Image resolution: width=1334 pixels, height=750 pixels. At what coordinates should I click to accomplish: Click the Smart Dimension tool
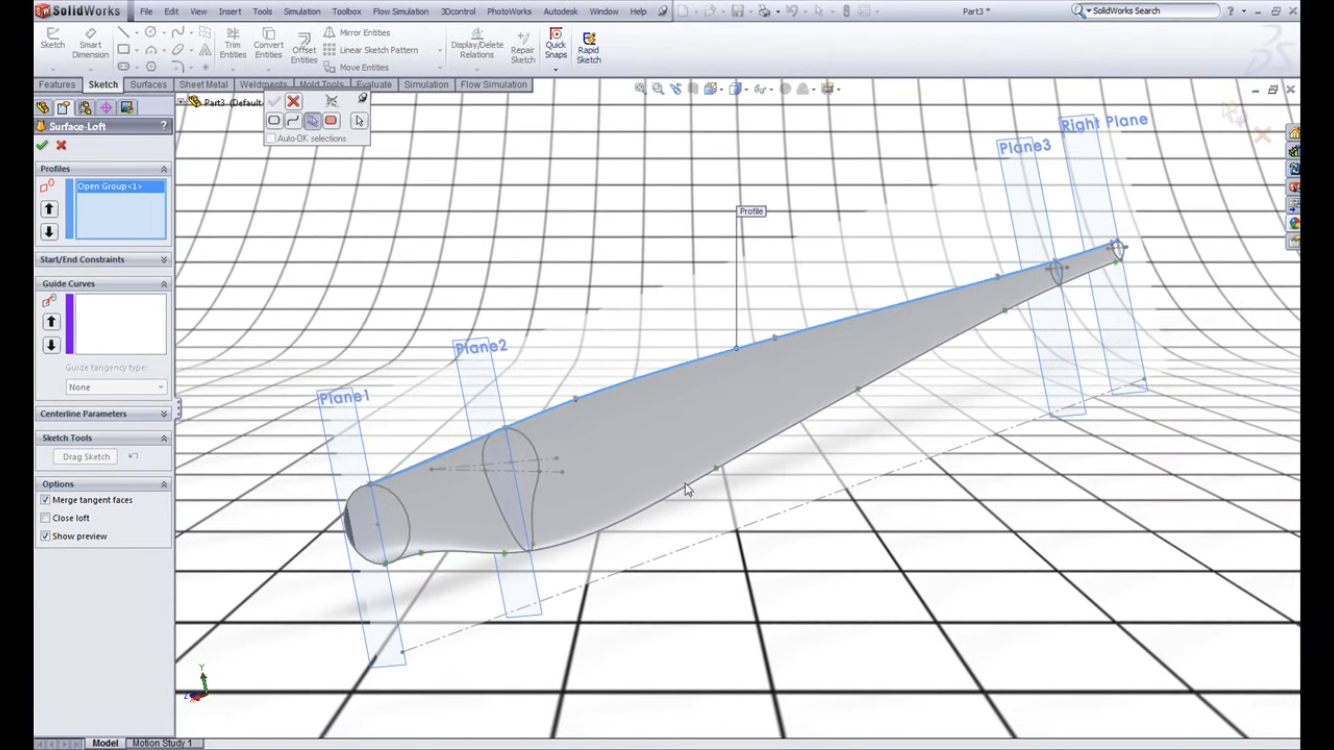90,42
